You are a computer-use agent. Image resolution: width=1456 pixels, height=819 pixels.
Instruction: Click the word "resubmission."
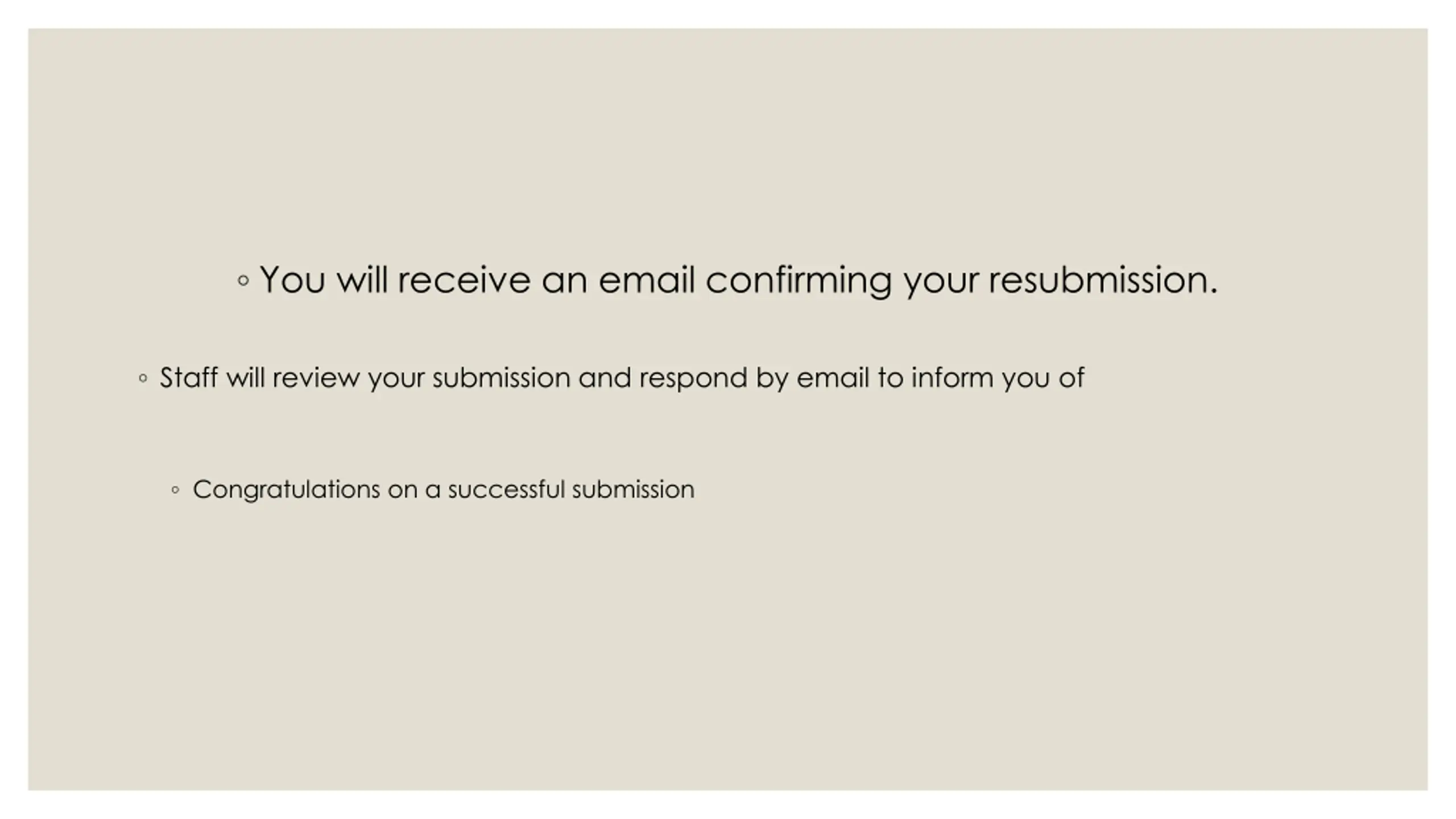(1103, 280)
